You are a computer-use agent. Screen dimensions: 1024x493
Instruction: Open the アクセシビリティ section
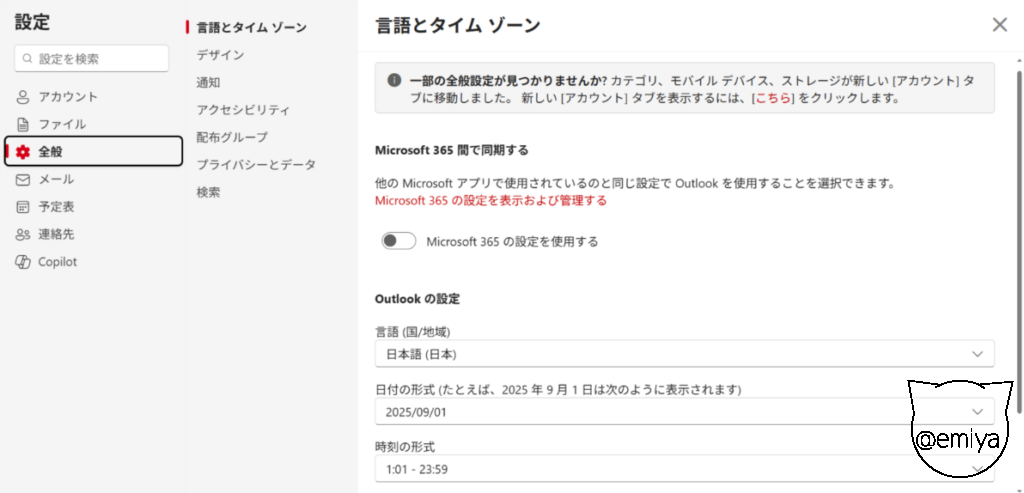[x=243, y=110]
